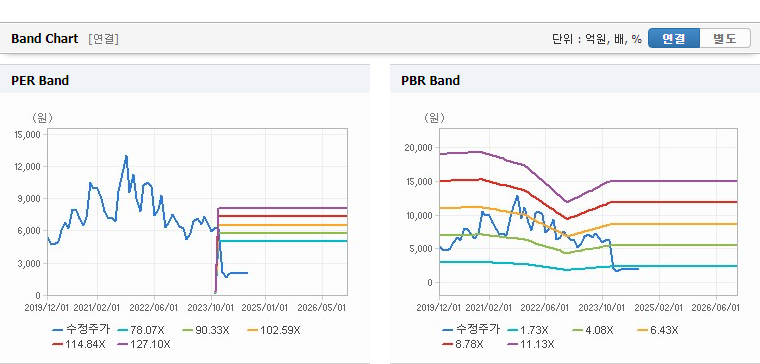This screenshot has width=760, height=364.
Task: Toggle 114.84X series in PER legend
Action: click(x=79, y=344)
